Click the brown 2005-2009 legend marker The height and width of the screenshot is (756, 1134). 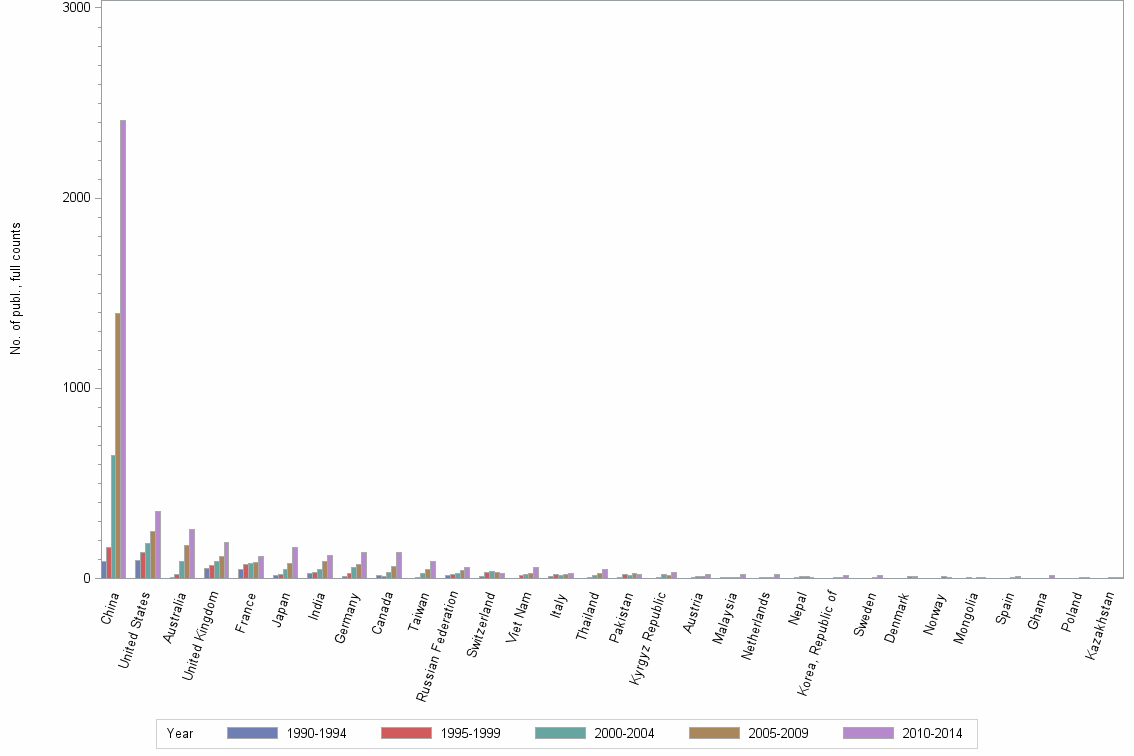(713, 733)
